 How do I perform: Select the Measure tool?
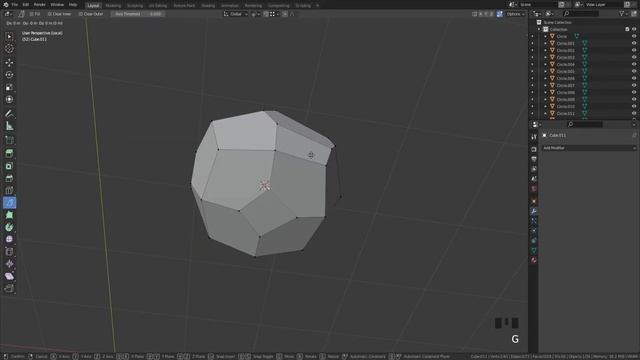(x=9, y=126)
